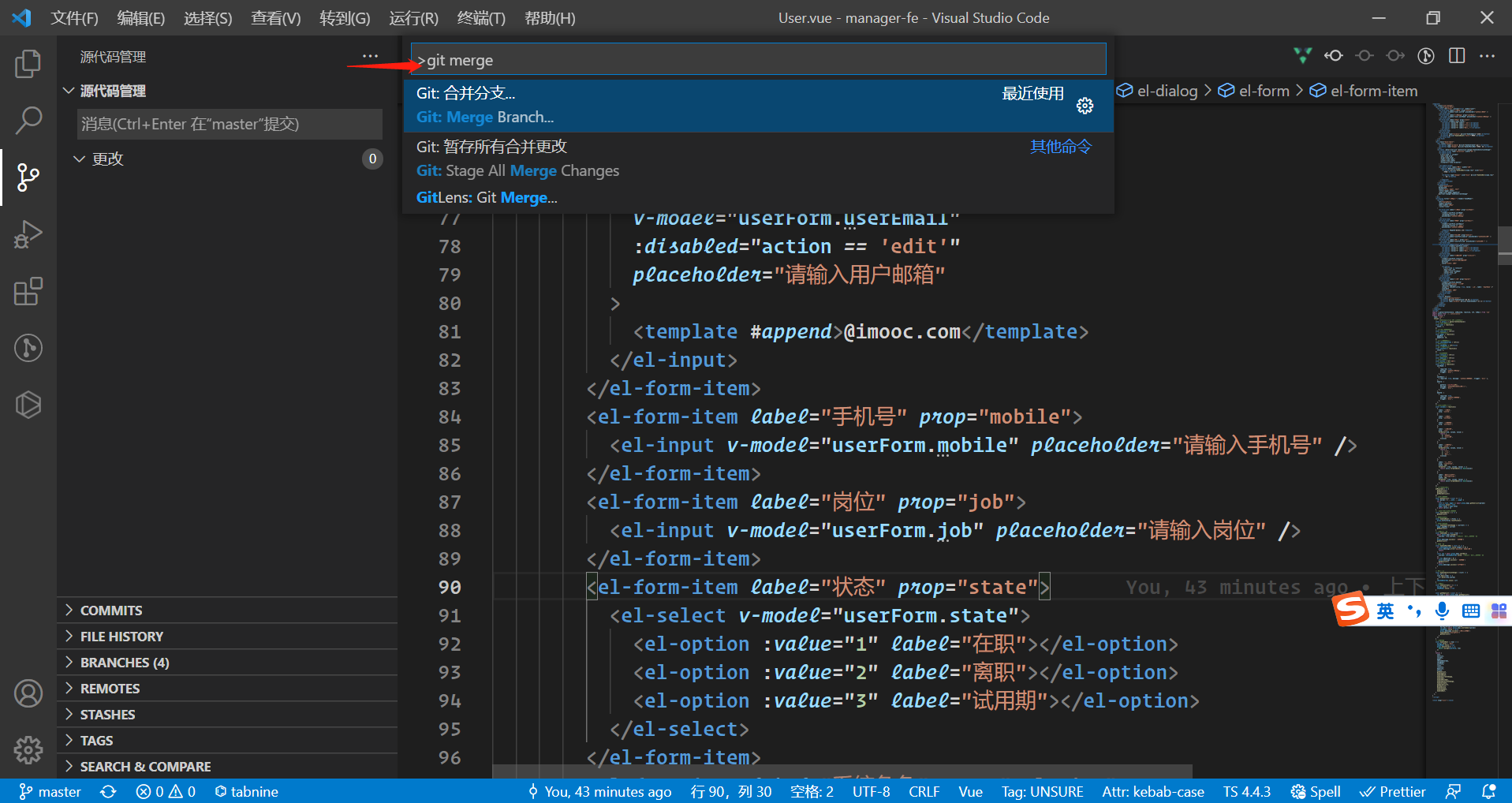Click the commit message input field
This screenshot has width=1512, height=803.
point(230,124)
